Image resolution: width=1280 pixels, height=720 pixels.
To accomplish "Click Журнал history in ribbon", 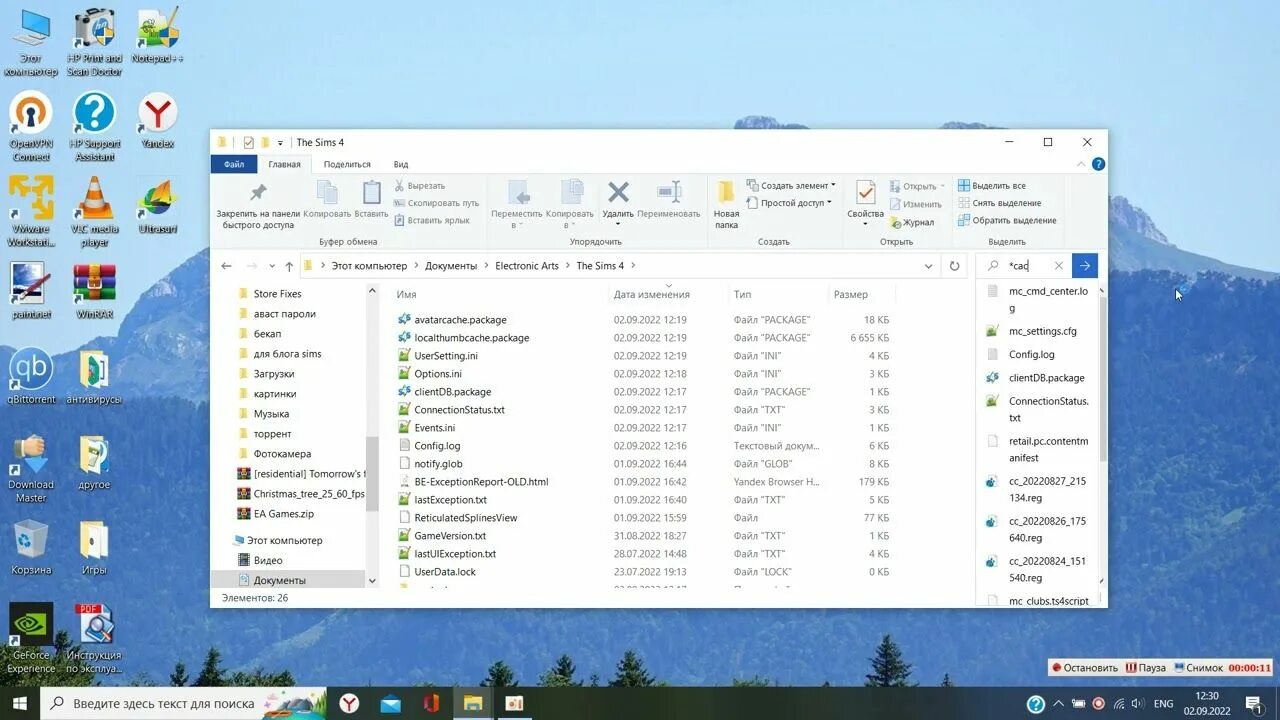I will click(912, 222).
